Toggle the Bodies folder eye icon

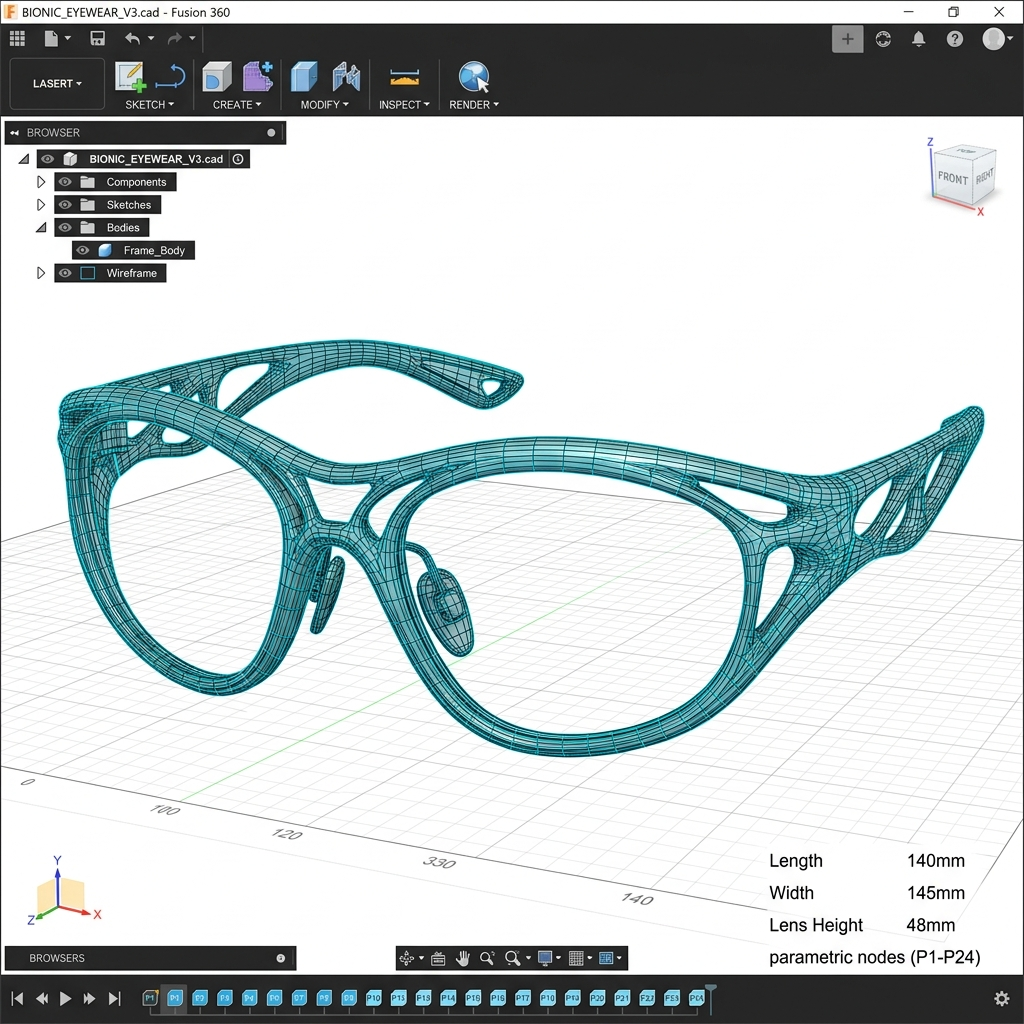(65, 227)
